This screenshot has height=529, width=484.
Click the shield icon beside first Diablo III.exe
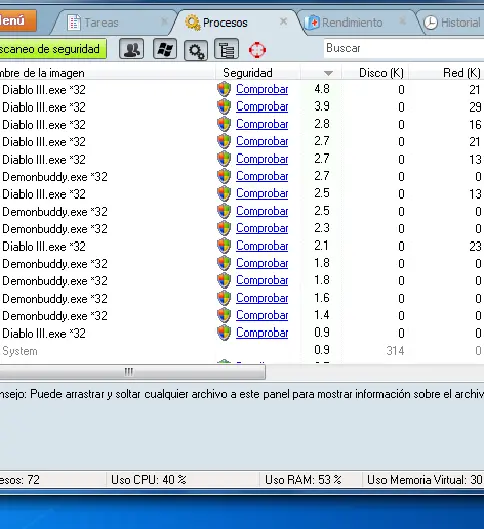[224, 89]
